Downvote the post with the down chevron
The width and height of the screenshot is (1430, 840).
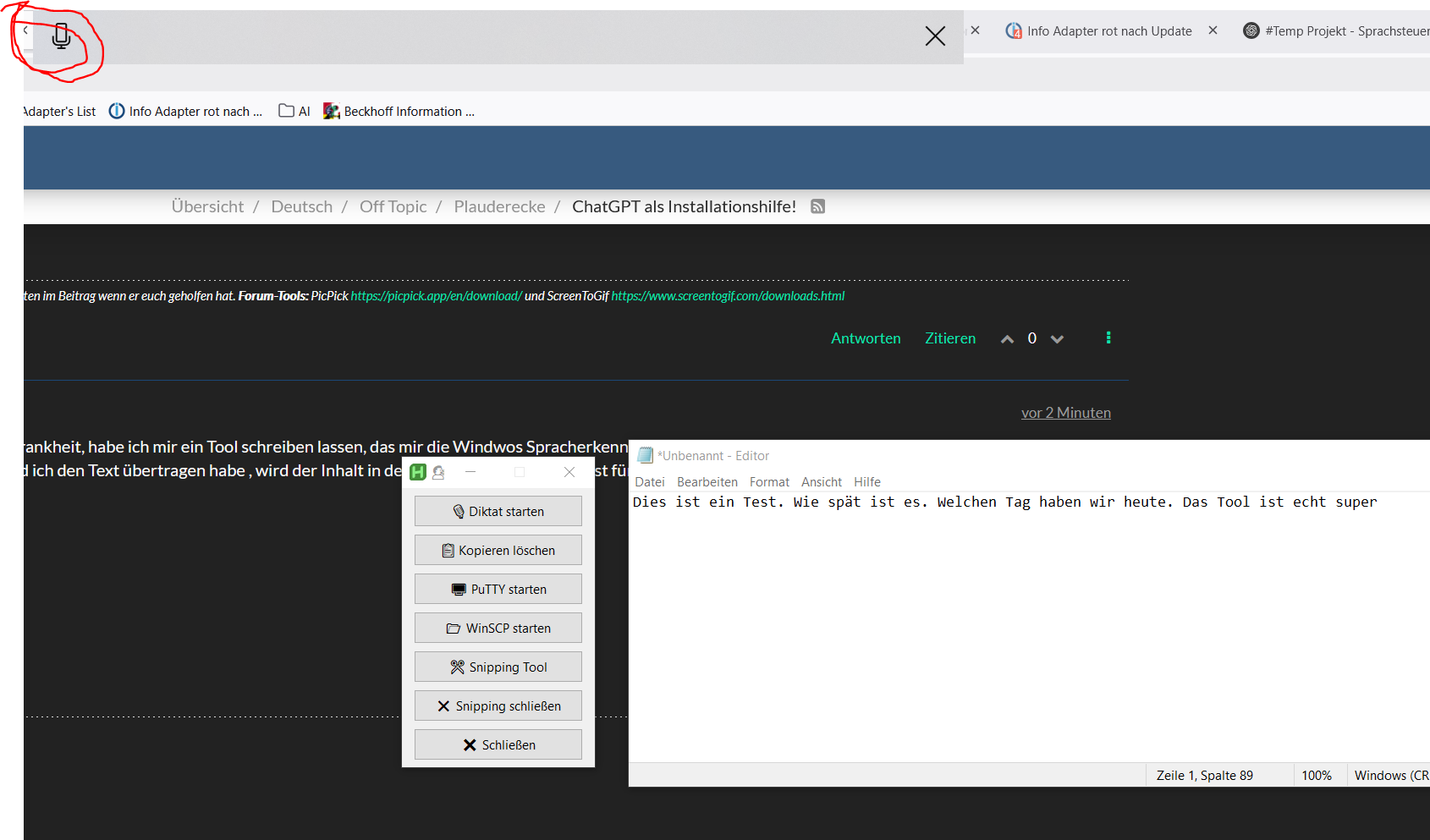[1057, 339]
